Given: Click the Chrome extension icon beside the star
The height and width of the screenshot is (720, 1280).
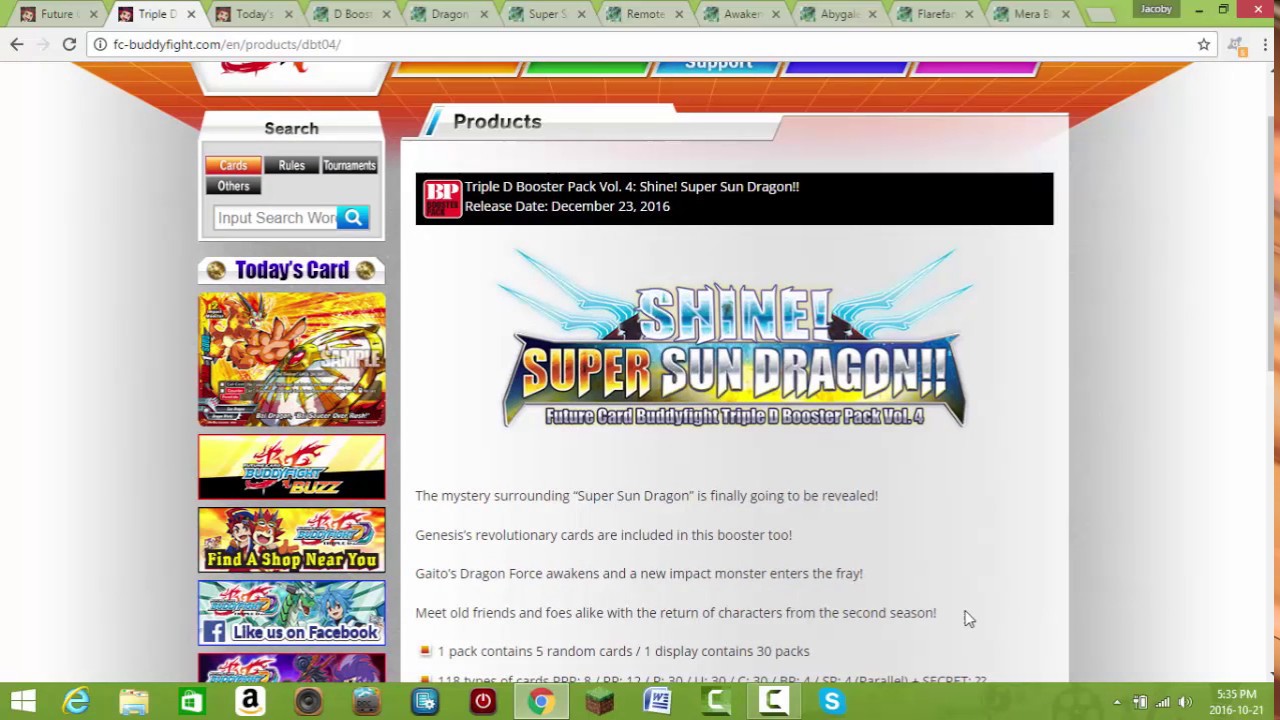Looking at the screenshot, I should click(1237, 44).
